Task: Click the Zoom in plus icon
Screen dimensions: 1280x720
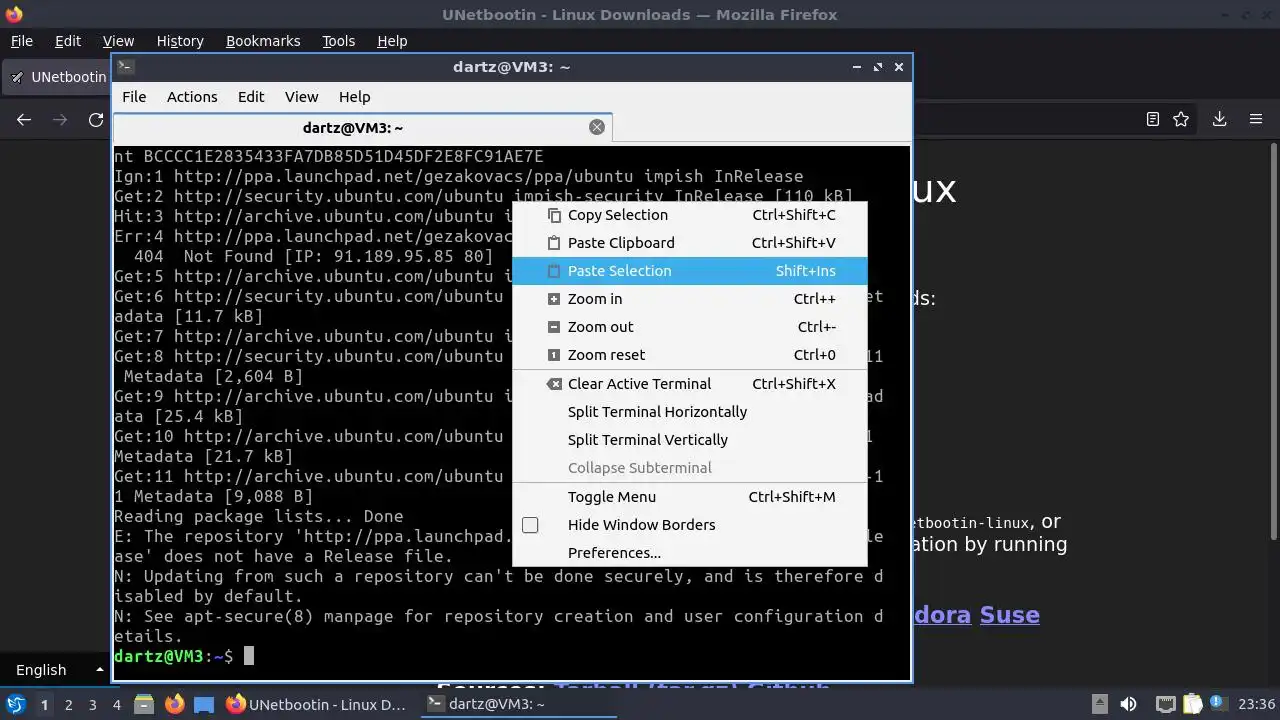Action: click(x=553, y=299)
